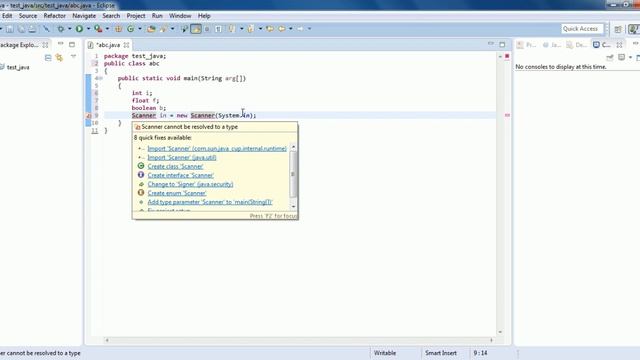Click the Open Perspective icon
The width and height of the screenshot is (640, 360).
click(x=618, y=29)
